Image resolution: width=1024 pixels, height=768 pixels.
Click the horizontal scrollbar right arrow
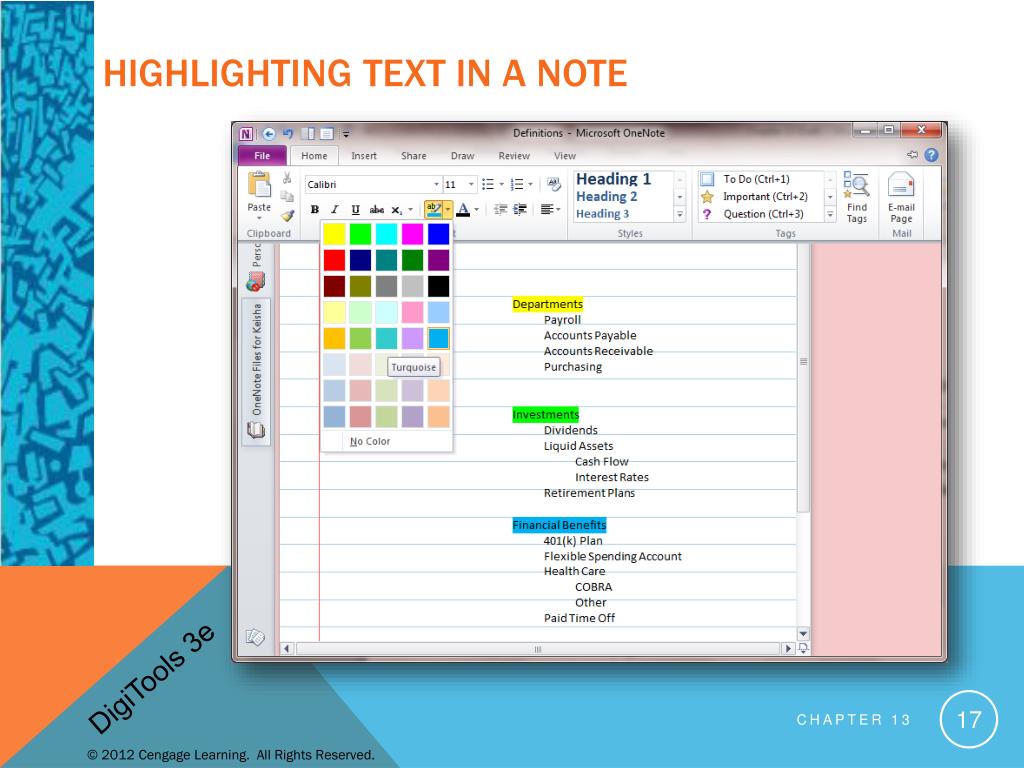point(788,648)
